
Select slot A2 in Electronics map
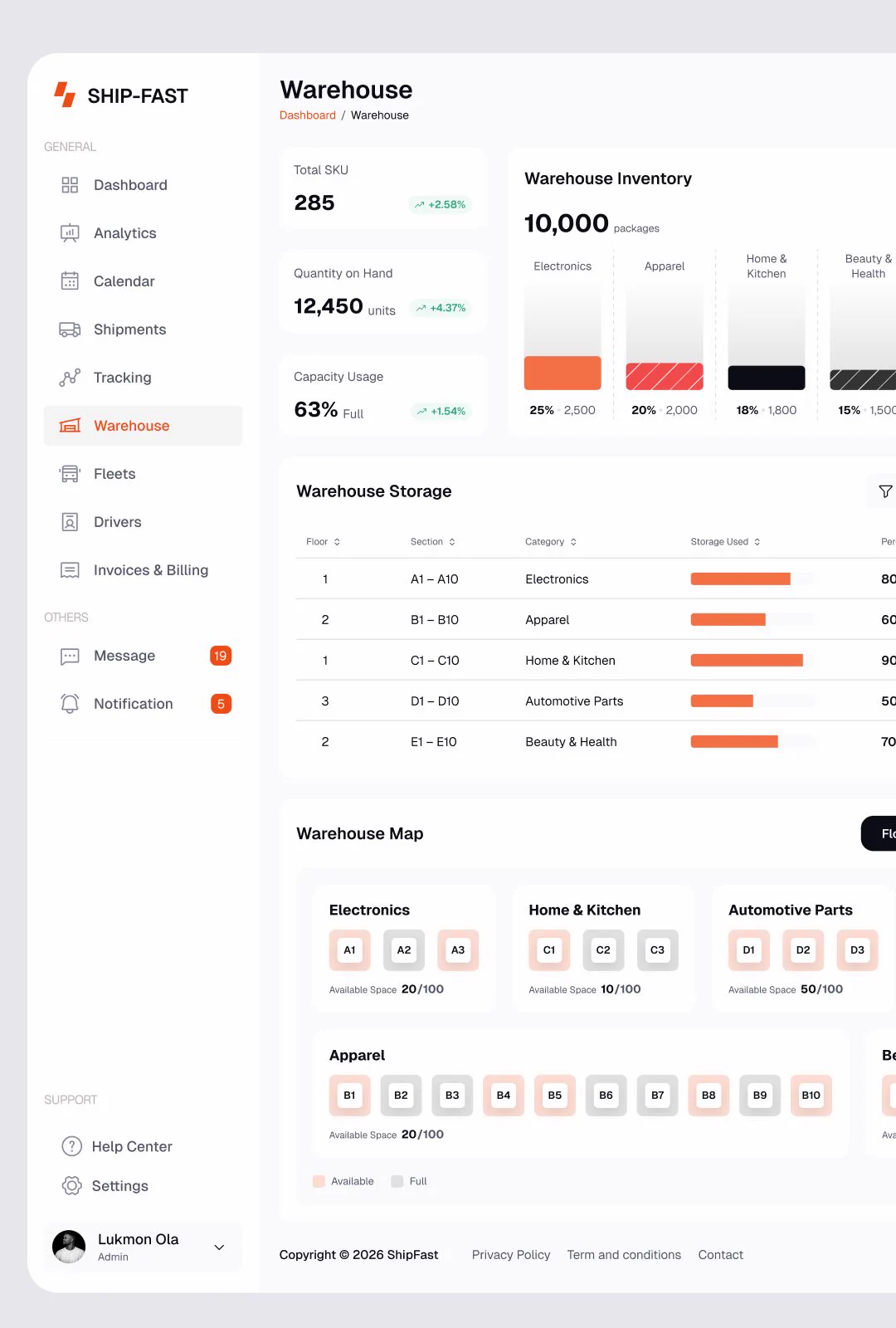point(404,950)
